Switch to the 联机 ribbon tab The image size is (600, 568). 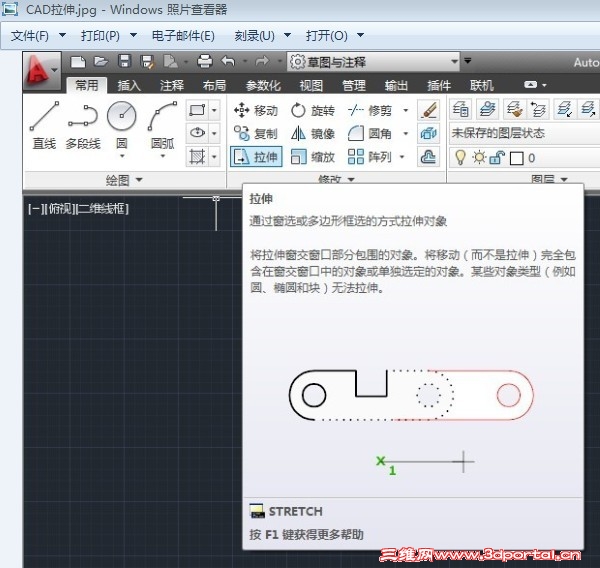point(482,85)
